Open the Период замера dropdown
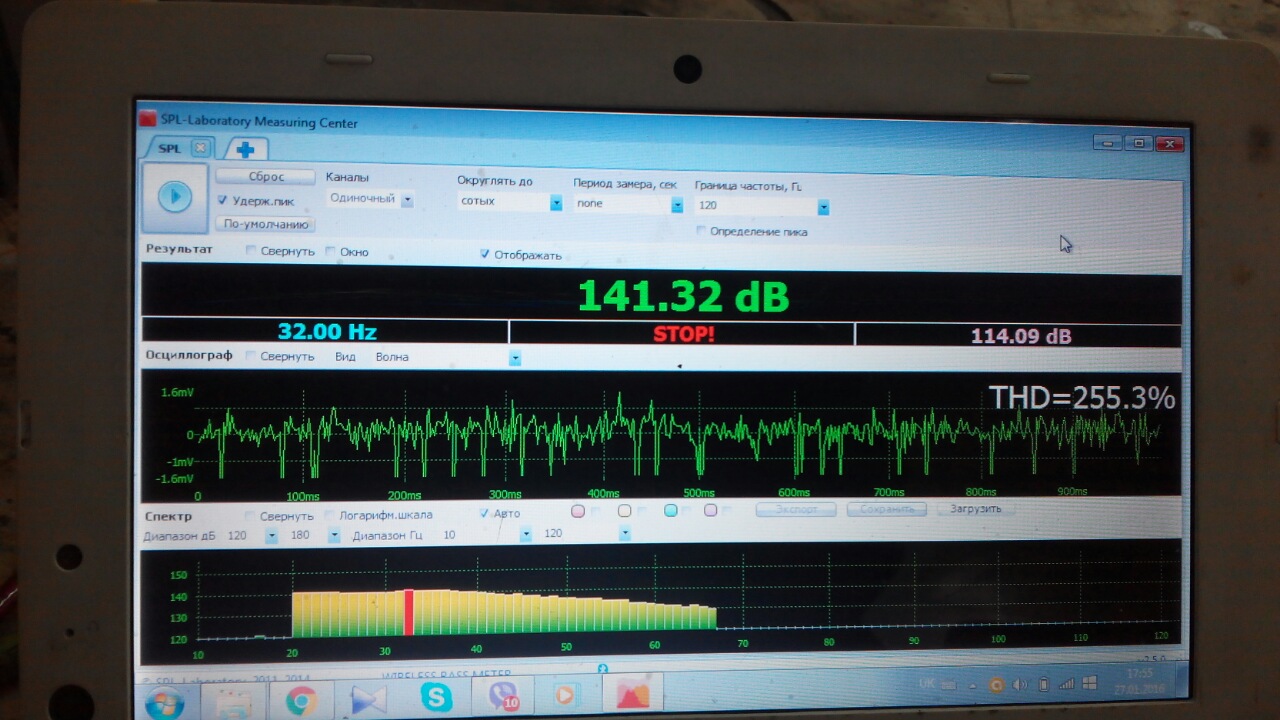The width and height of the screenshot is (1280, 720). 677,204
